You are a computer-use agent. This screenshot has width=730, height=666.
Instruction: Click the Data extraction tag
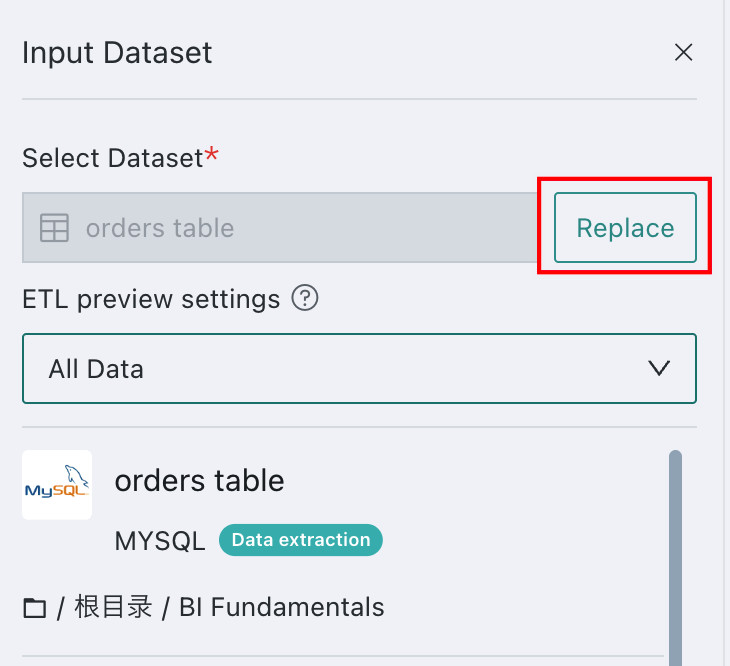click(x=301, y=540)
